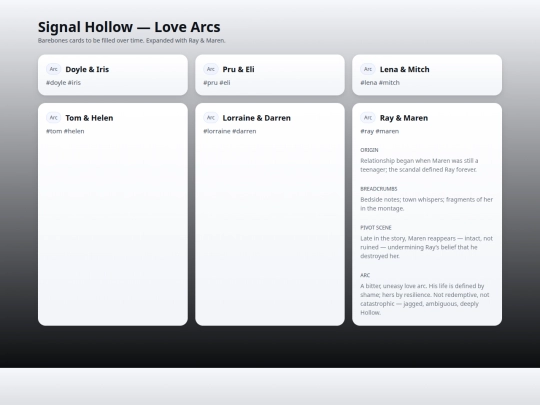Screen dimensions: 540x405
Task: Open the Lena & Mitch card title
Action: (x=405, y=69)
